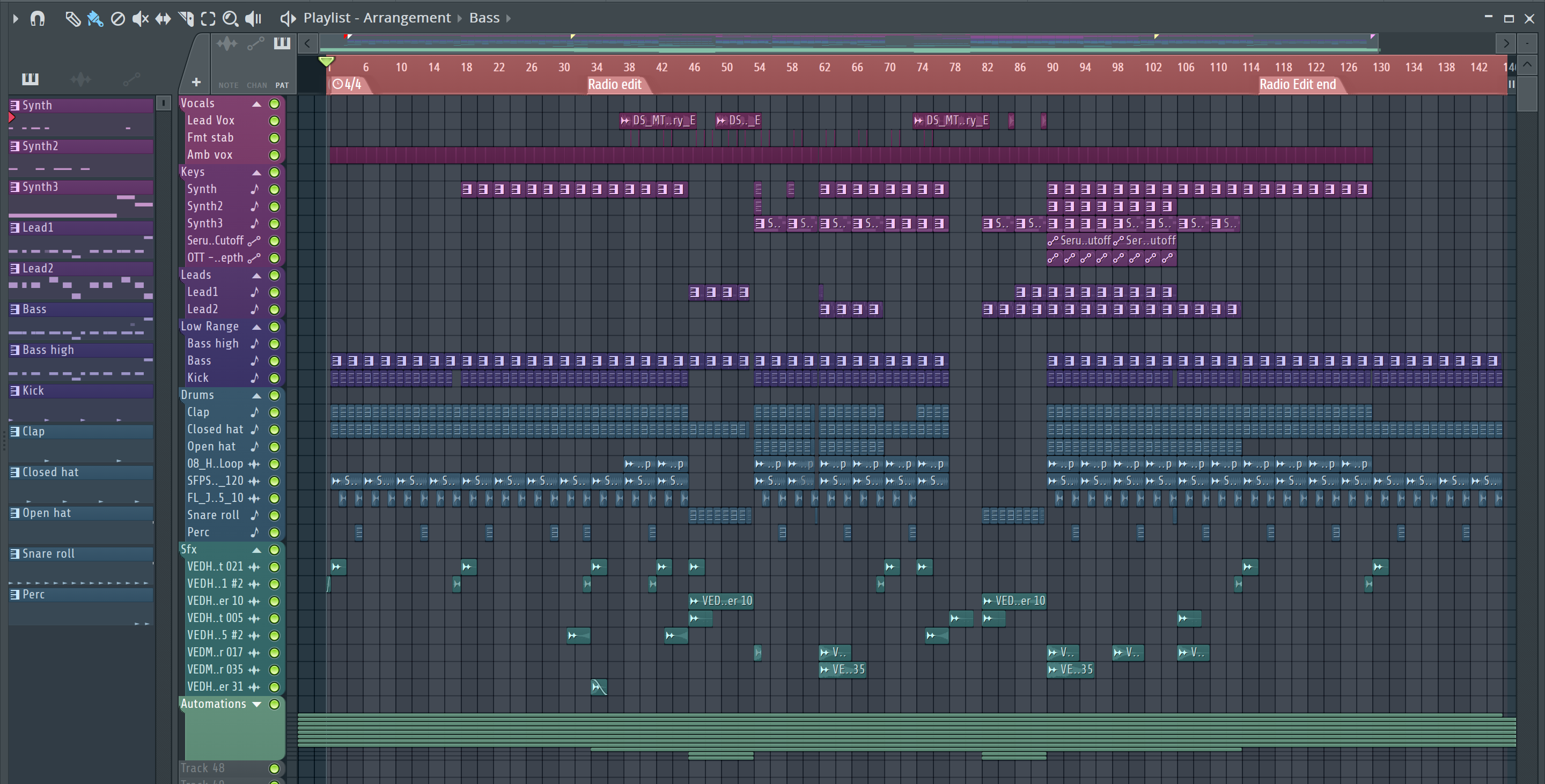Click the audio icon on SFPS.._120 track
Image resolution: width=1545 pixels, height=784 pixels.
click(254, 482)
